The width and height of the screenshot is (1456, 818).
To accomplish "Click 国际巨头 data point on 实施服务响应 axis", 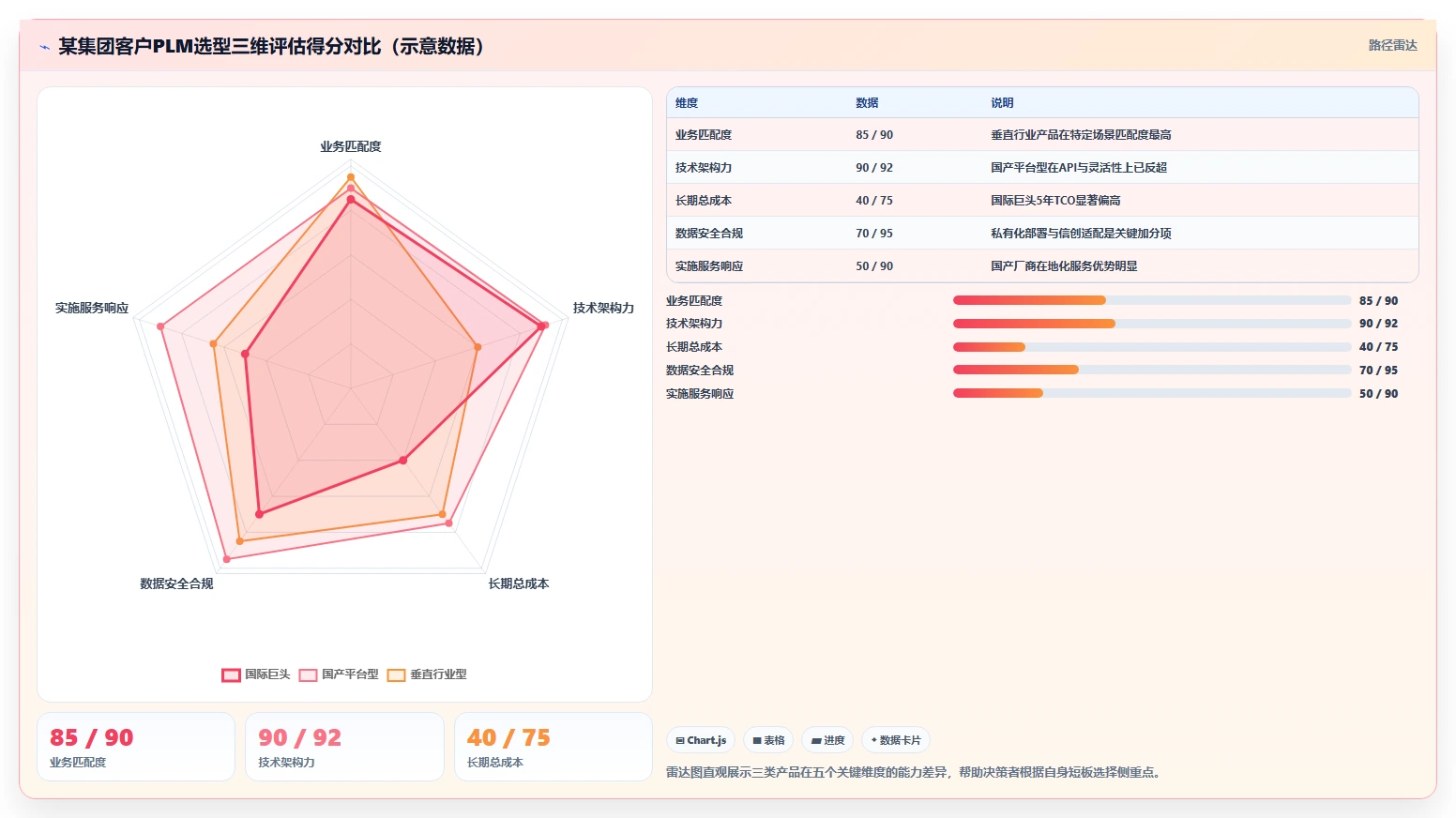I will [245, 355].
